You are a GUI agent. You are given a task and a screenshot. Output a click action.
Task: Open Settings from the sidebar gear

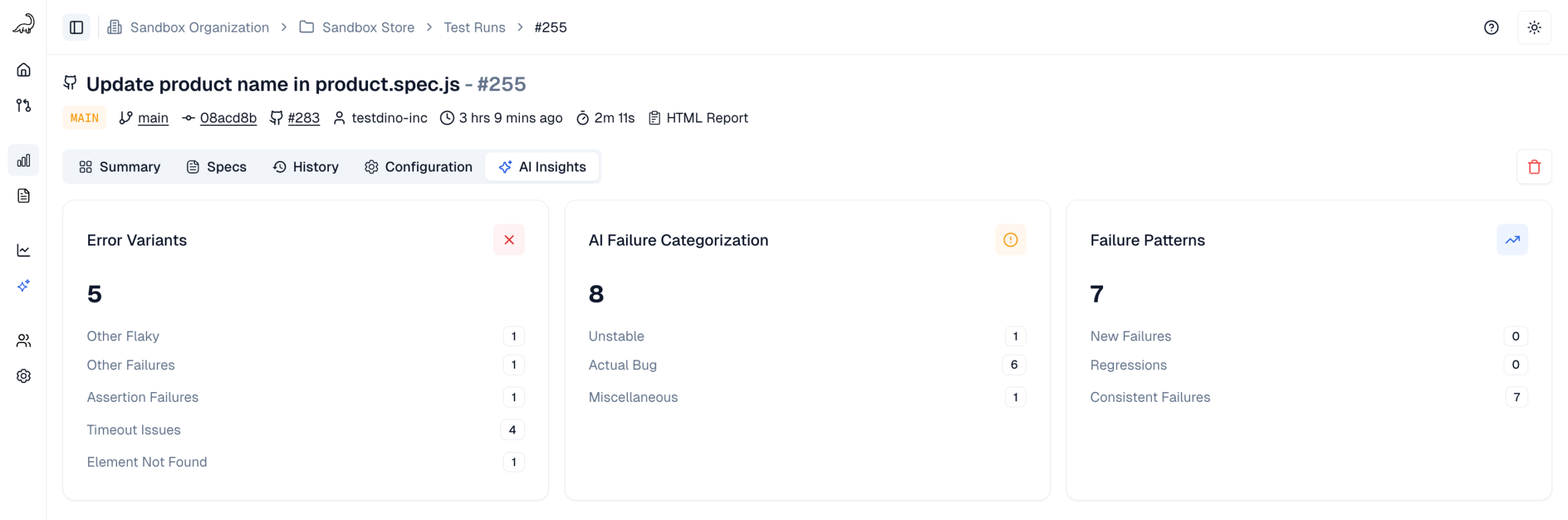23,375
